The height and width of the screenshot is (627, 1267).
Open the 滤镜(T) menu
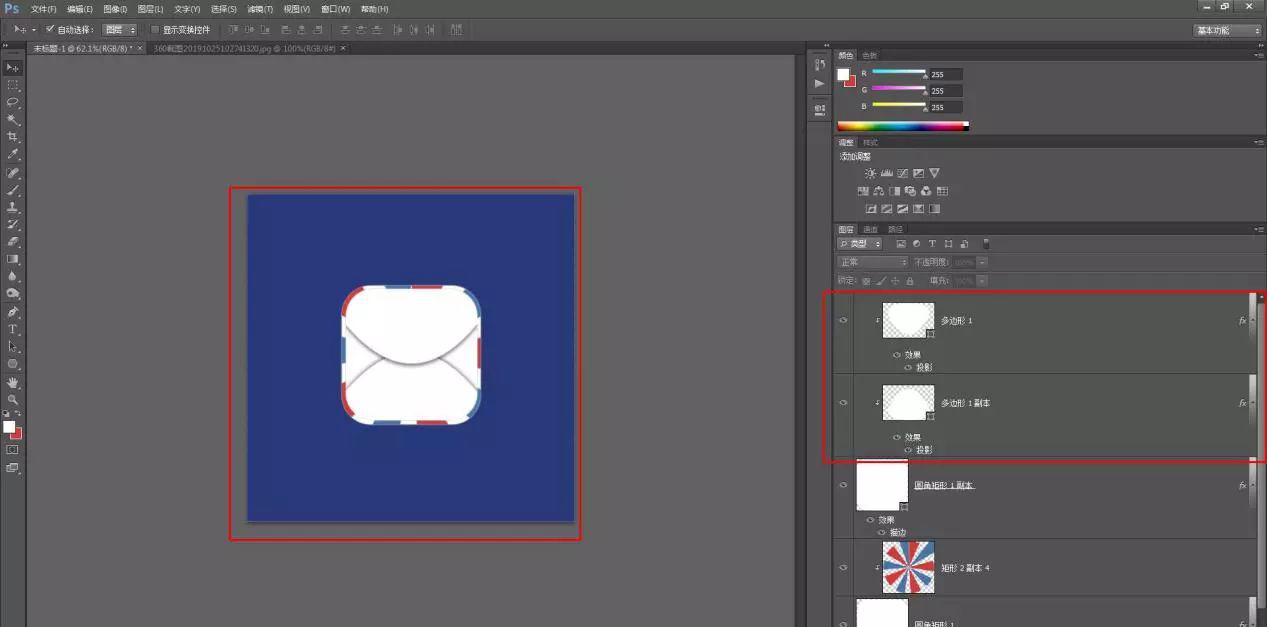tap(261, 9)
